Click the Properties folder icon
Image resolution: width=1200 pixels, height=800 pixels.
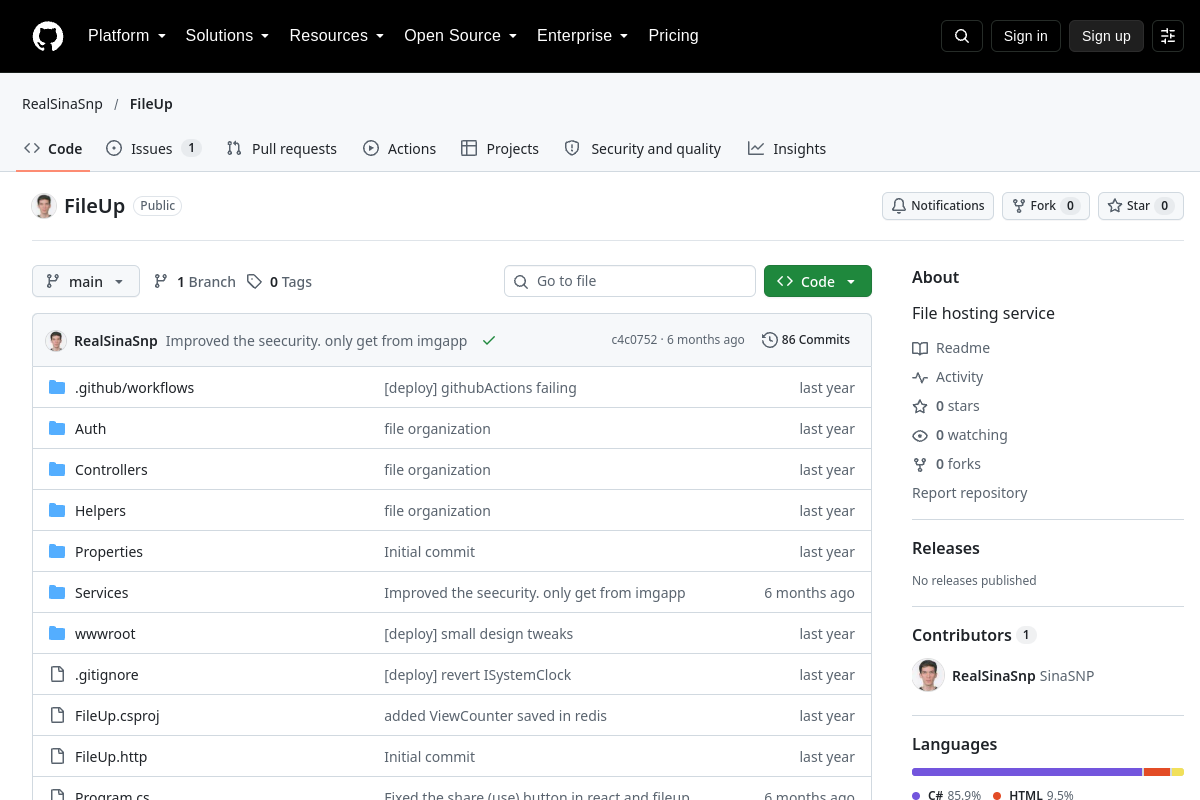57,551
